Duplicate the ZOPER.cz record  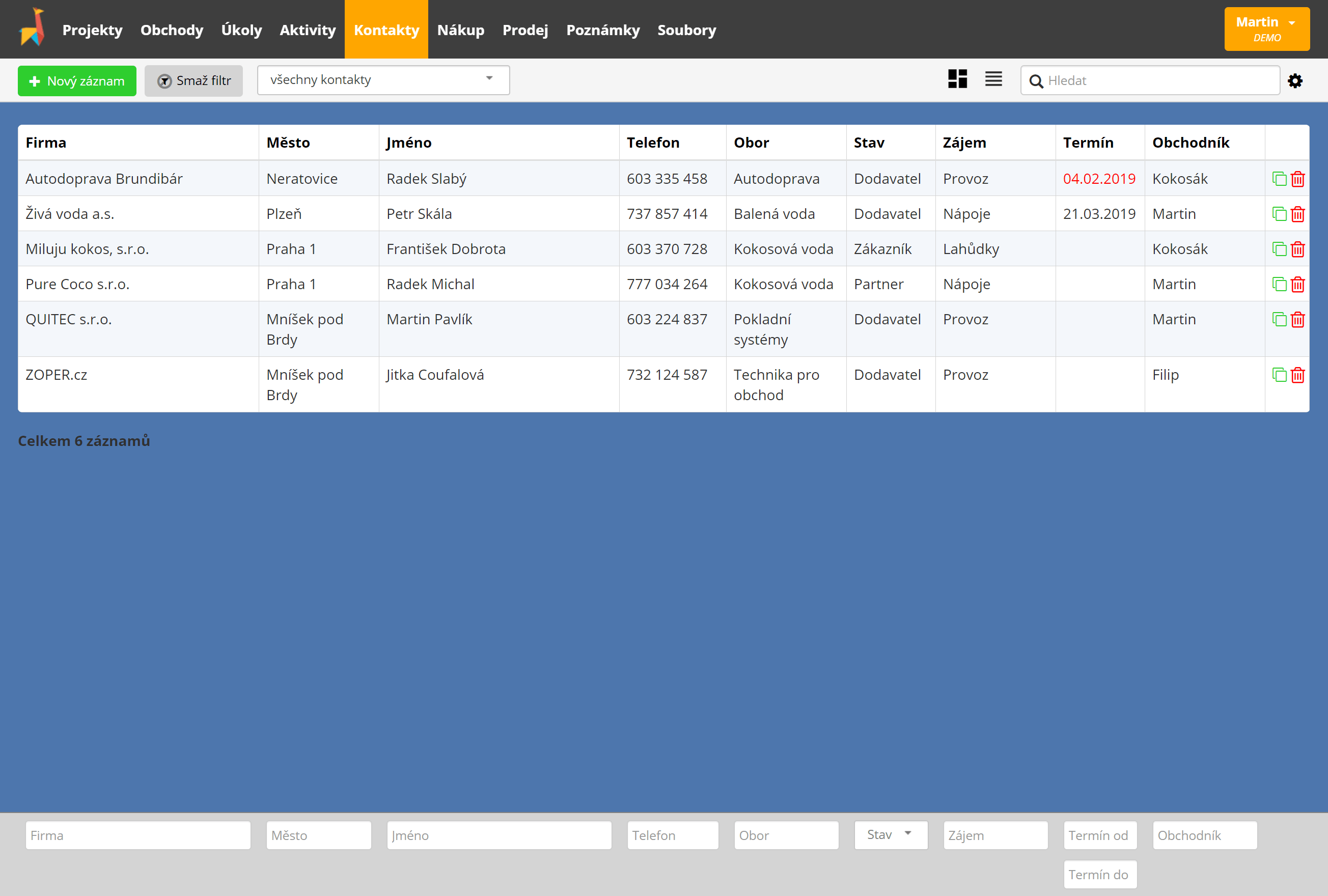tap(1279, 375)
